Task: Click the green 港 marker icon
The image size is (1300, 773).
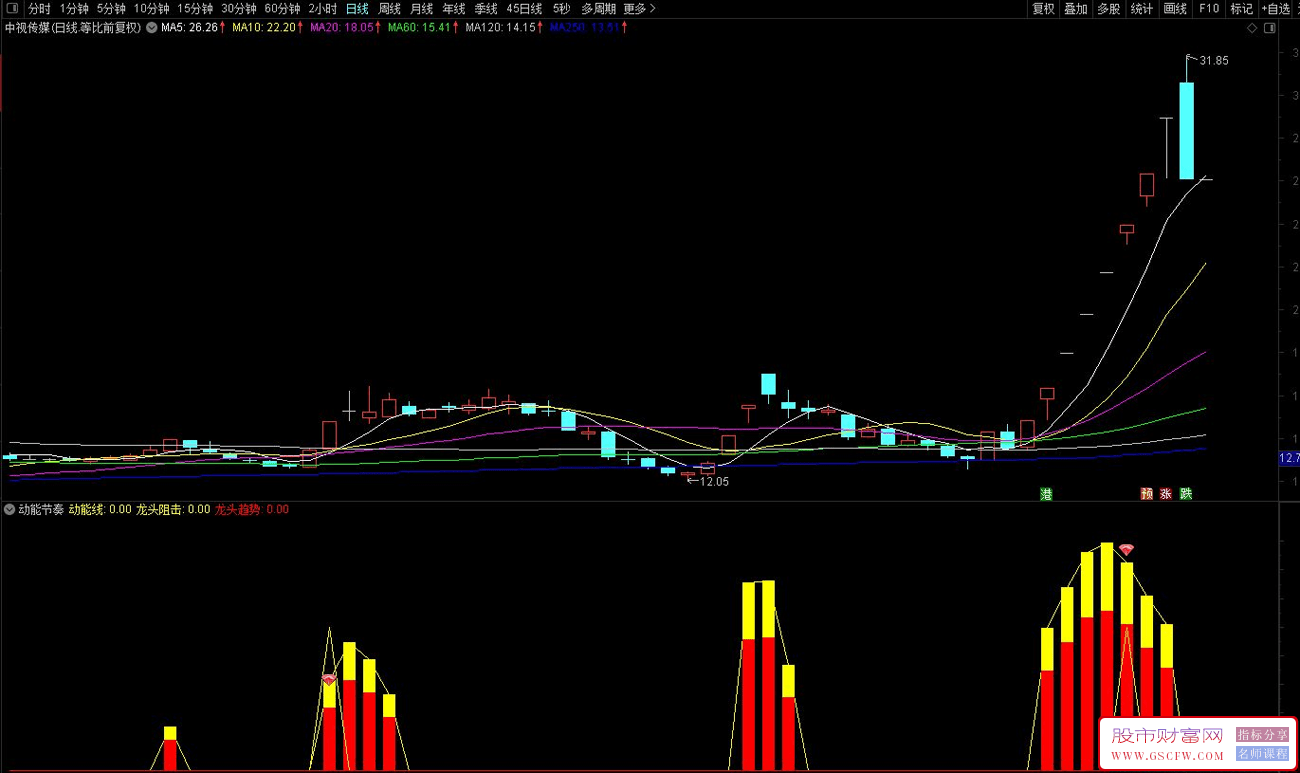Action: [x=1046, y=493]
